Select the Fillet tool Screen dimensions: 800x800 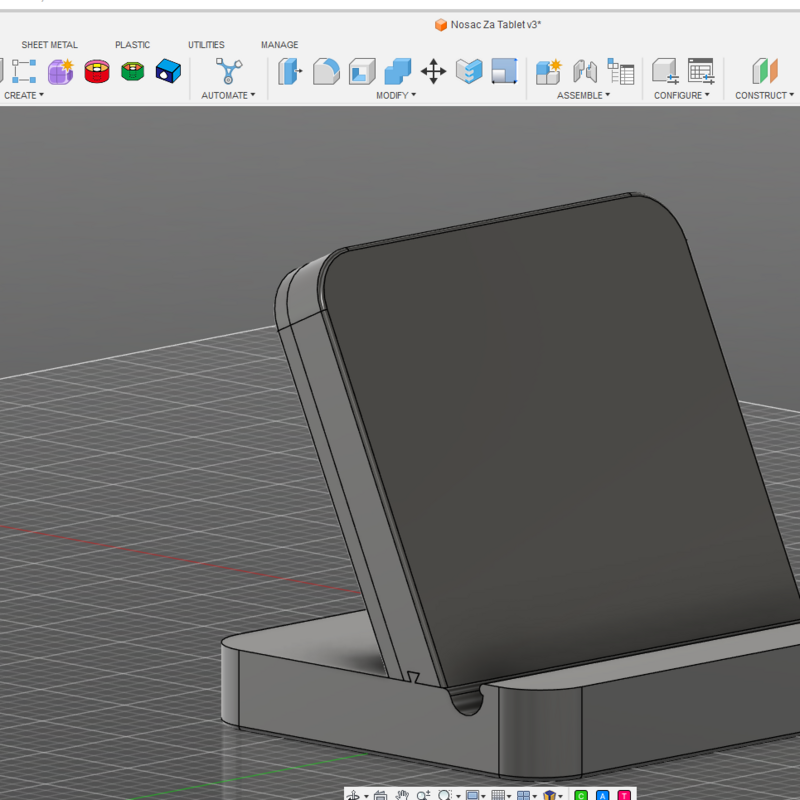pyautogui.click(x=326, y=71)
